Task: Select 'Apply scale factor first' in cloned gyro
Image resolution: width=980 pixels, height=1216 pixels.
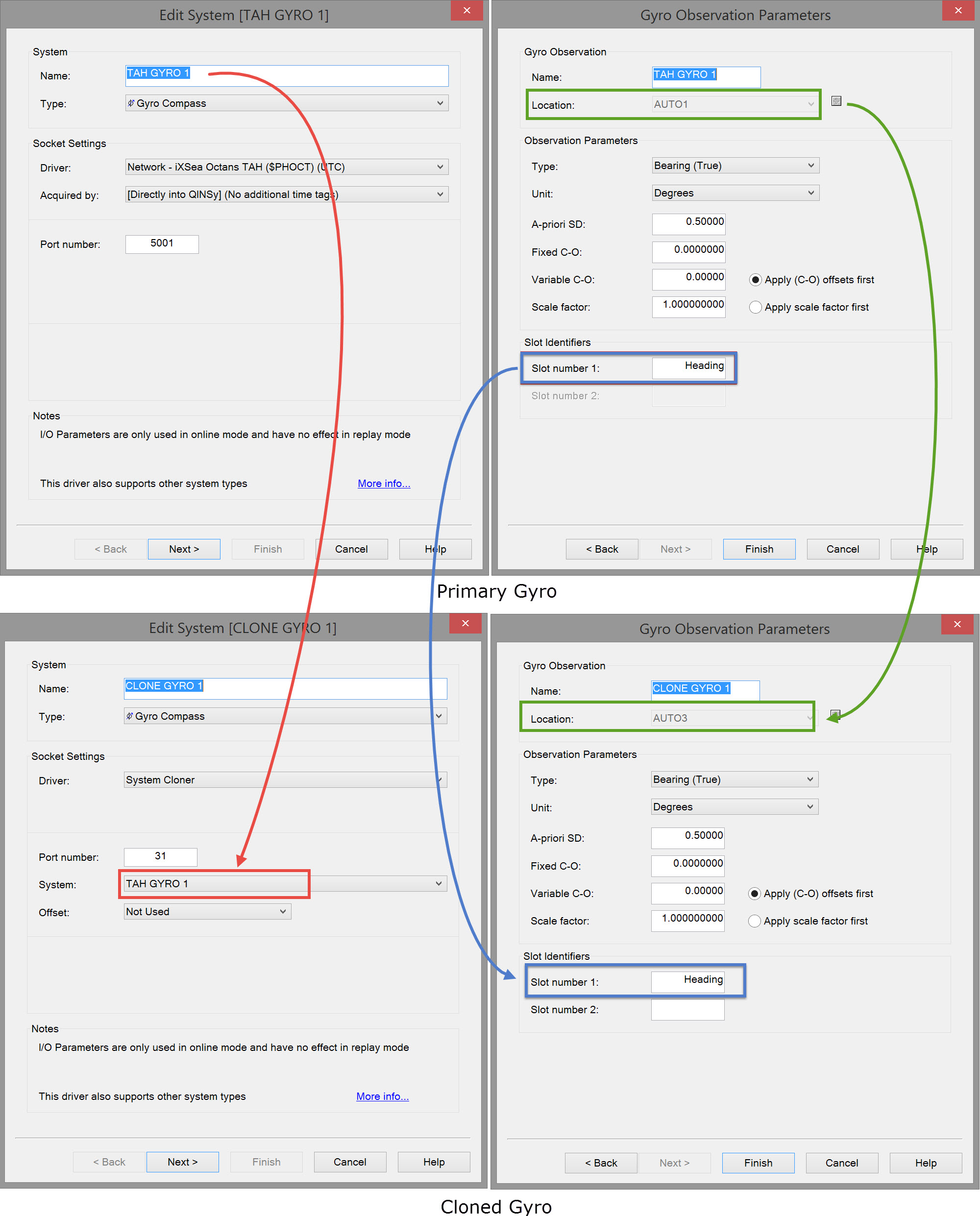Action: [754, 922]
